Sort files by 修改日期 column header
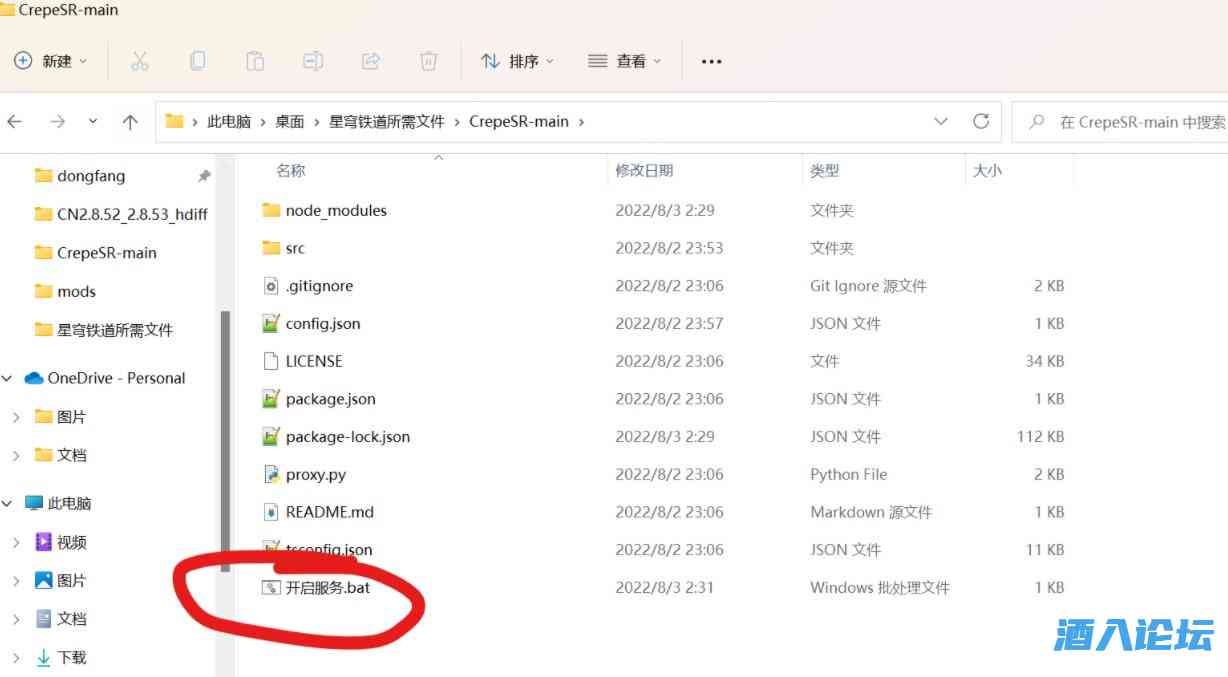This screenshot has height=677, width=1228. (644, 171)
